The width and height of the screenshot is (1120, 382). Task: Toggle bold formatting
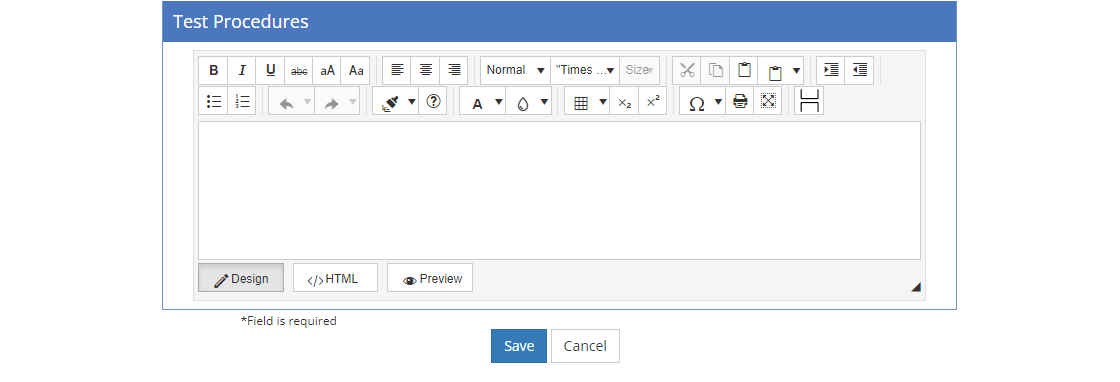click(213, 71)
